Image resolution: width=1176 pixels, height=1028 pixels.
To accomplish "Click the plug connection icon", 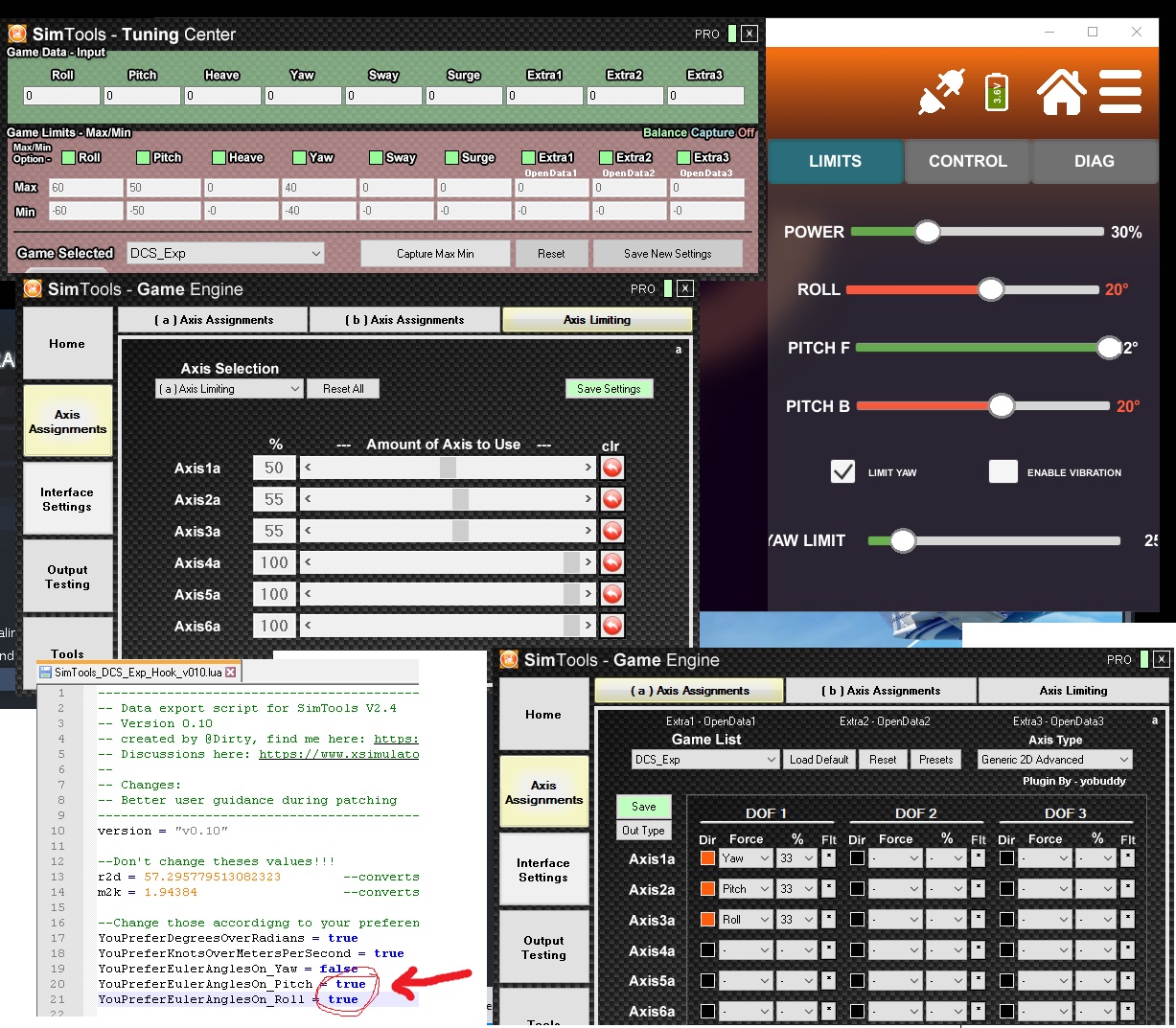I will (x=940, y=93).
